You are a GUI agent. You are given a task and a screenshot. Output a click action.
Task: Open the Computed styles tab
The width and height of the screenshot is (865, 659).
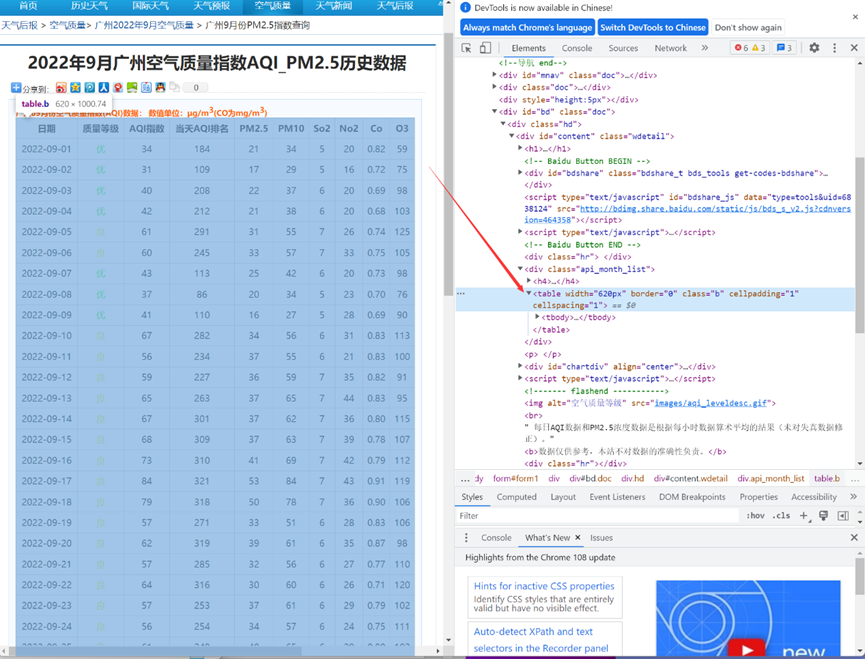click(516, 497)
